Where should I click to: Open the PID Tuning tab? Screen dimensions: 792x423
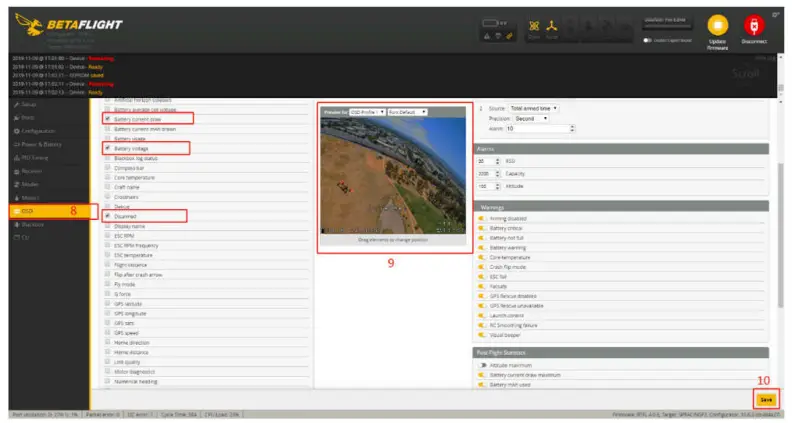[48, 158]
